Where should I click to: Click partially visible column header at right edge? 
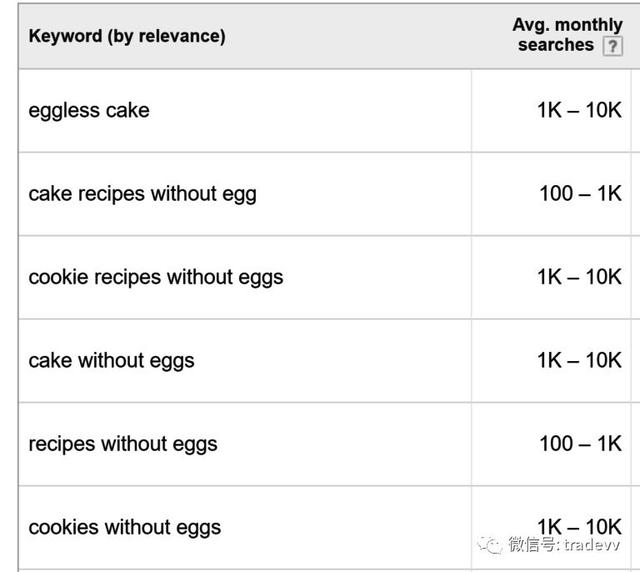tap(636, 36)
